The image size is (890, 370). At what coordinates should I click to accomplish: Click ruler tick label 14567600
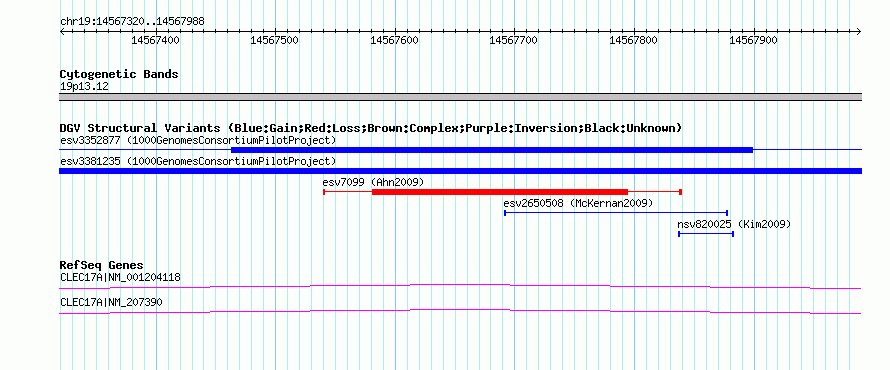(394, 40)
